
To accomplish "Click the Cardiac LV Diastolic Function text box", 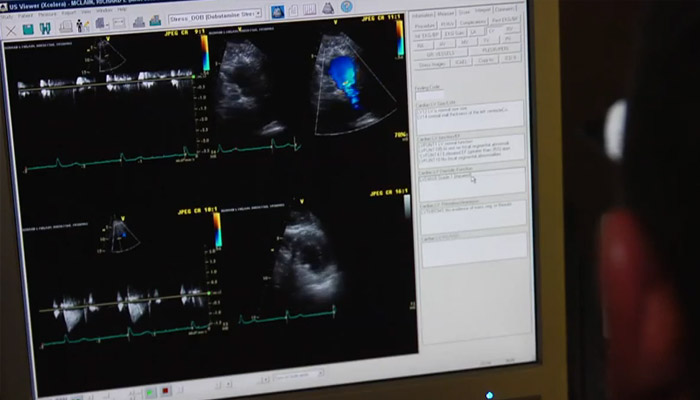I will click(472, 184).
